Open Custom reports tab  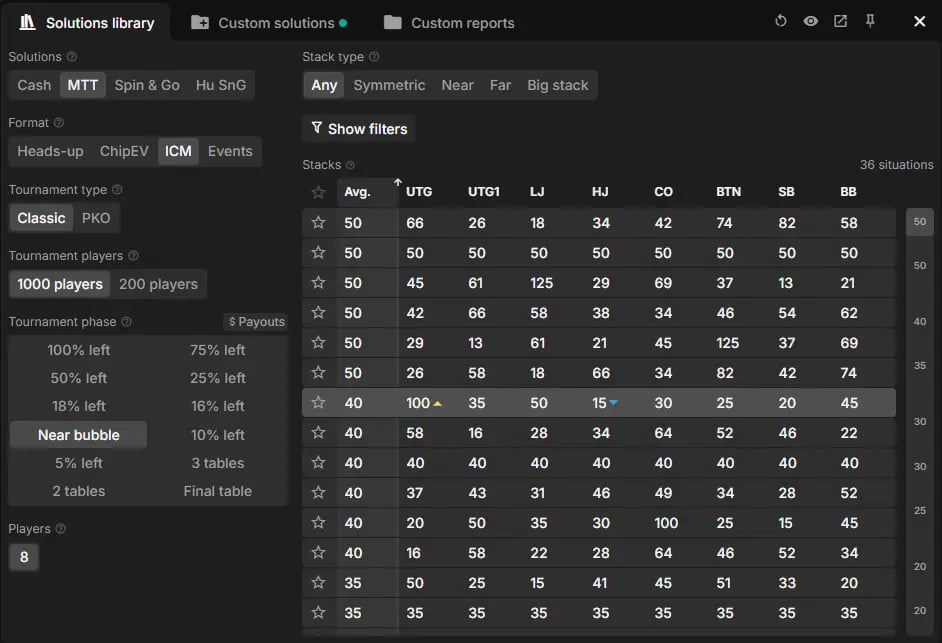[449, 23]
